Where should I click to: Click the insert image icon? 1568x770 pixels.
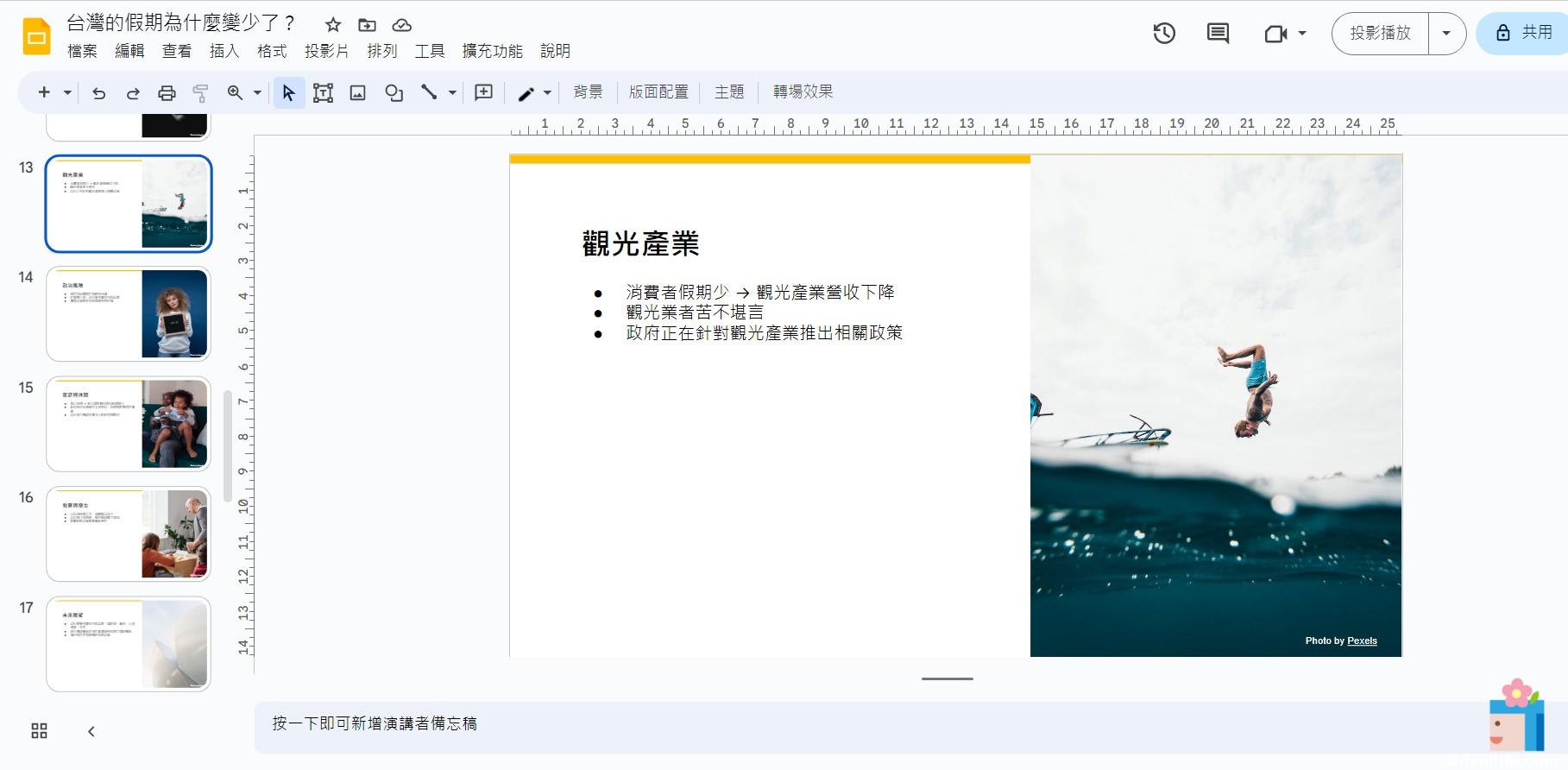tap(358, 93)
